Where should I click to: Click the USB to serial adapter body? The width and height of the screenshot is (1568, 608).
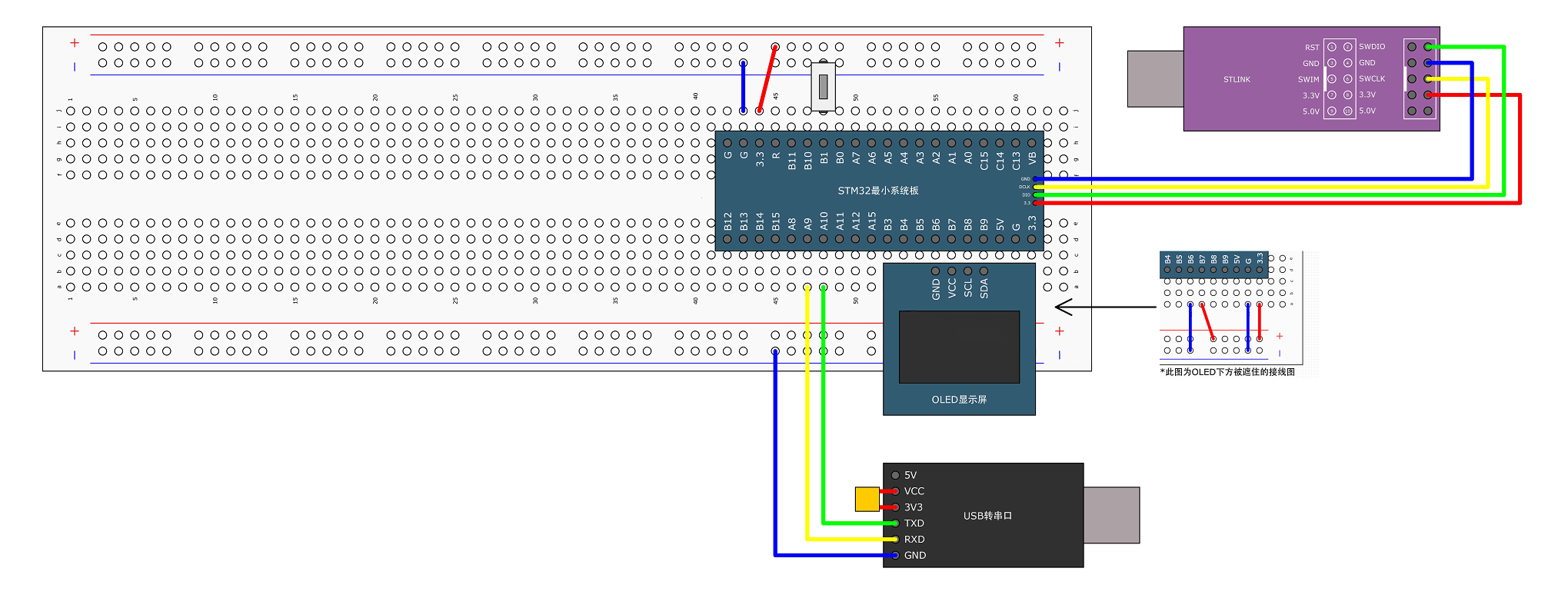tap(984, 515)
